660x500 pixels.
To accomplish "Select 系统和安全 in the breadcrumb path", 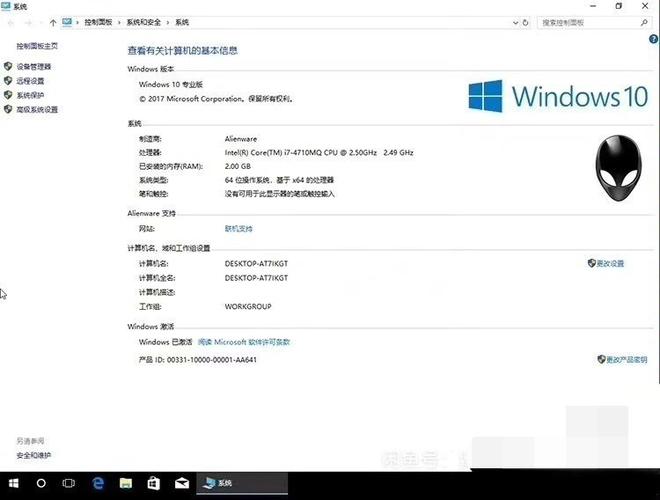I will [144, 22].
